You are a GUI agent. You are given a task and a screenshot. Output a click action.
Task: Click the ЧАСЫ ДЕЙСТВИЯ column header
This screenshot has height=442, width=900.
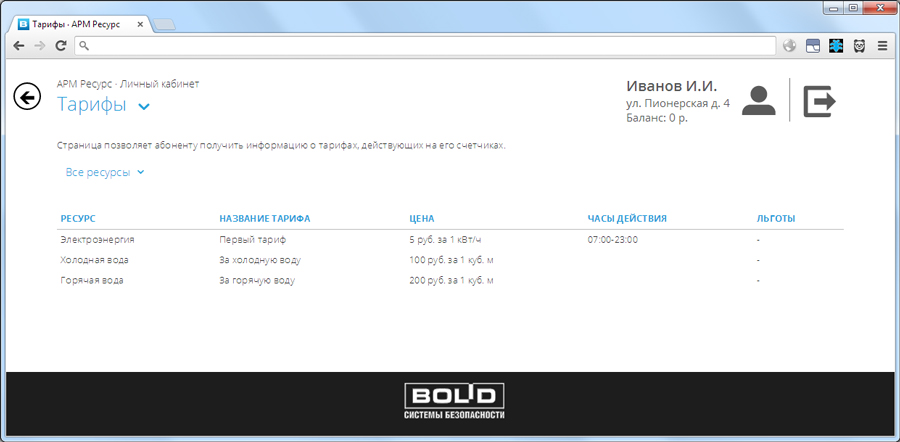pos(626,218)
